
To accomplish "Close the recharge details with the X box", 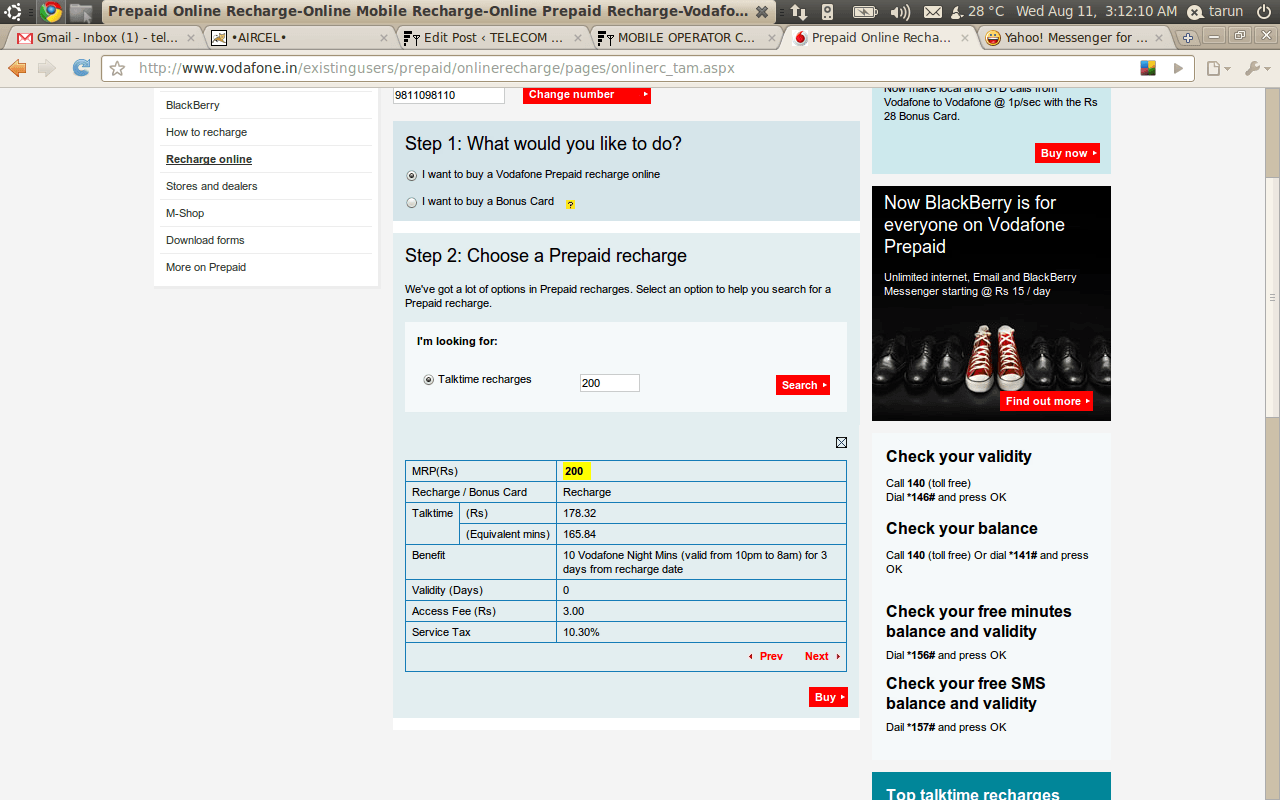I will click(x=841, y=442).
